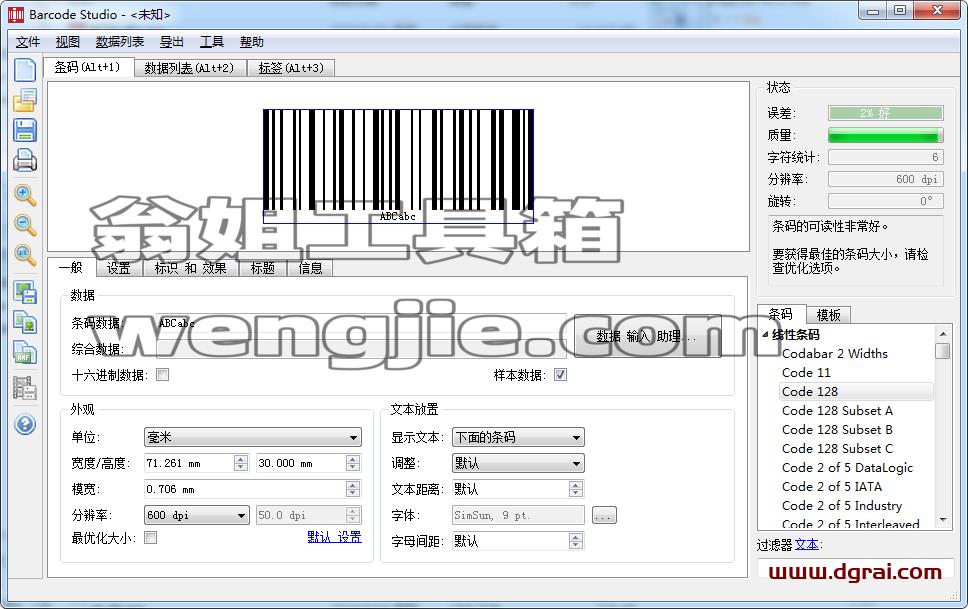Open the 标识 和 效果 tab

click(x=191, y=268)
